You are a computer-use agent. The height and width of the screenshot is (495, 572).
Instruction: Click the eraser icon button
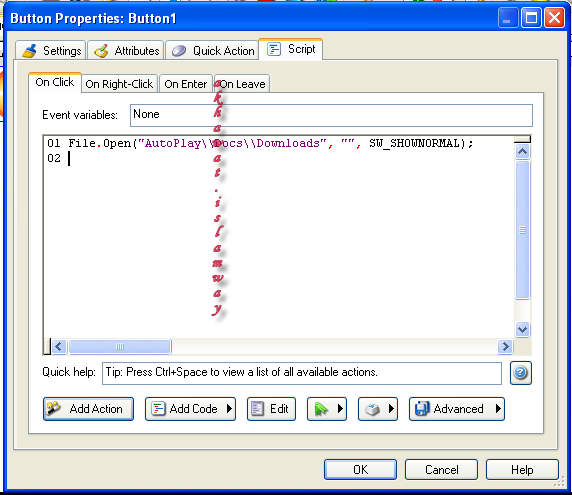[x=372, y=409]
